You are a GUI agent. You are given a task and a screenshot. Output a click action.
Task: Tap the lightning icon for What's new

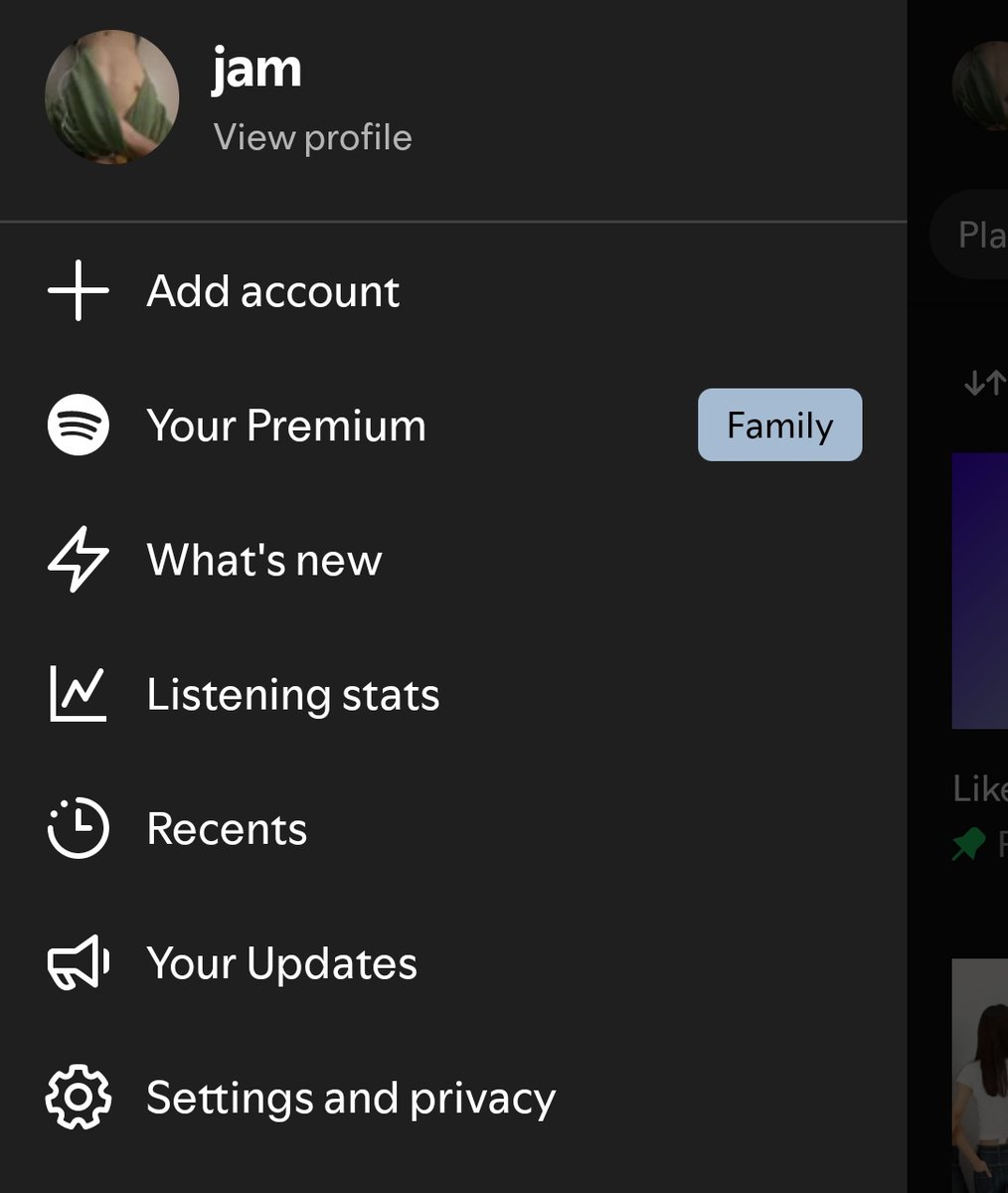coord(77,560)
